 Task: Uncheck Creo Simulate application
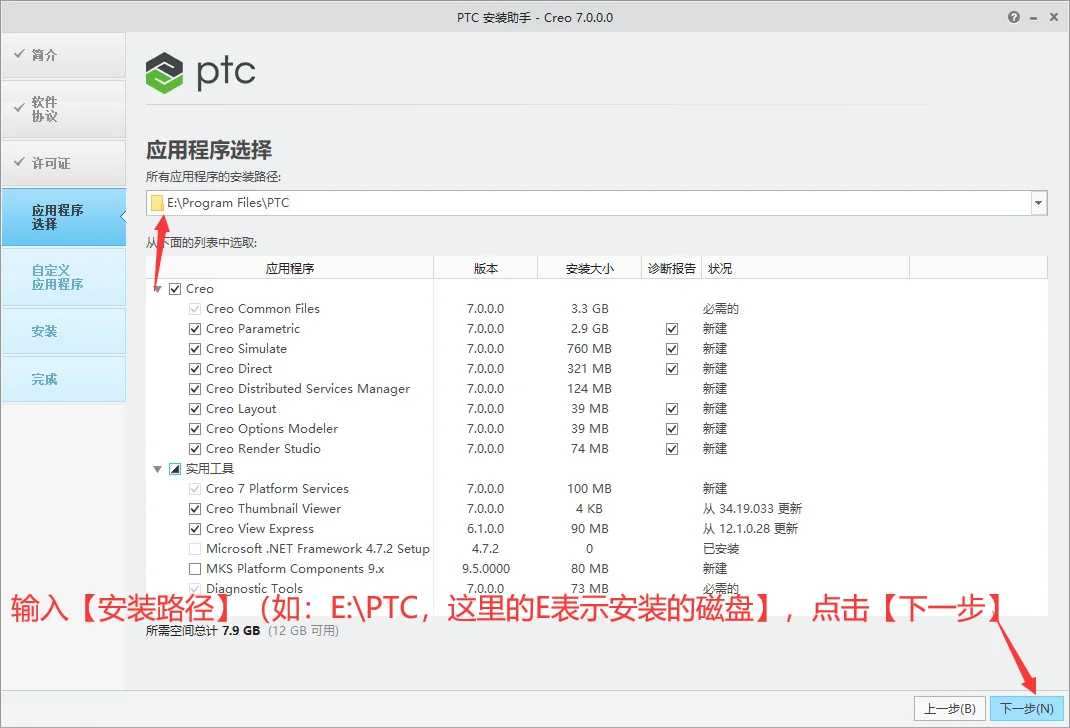pyautogui.click(x=194, y=349)
